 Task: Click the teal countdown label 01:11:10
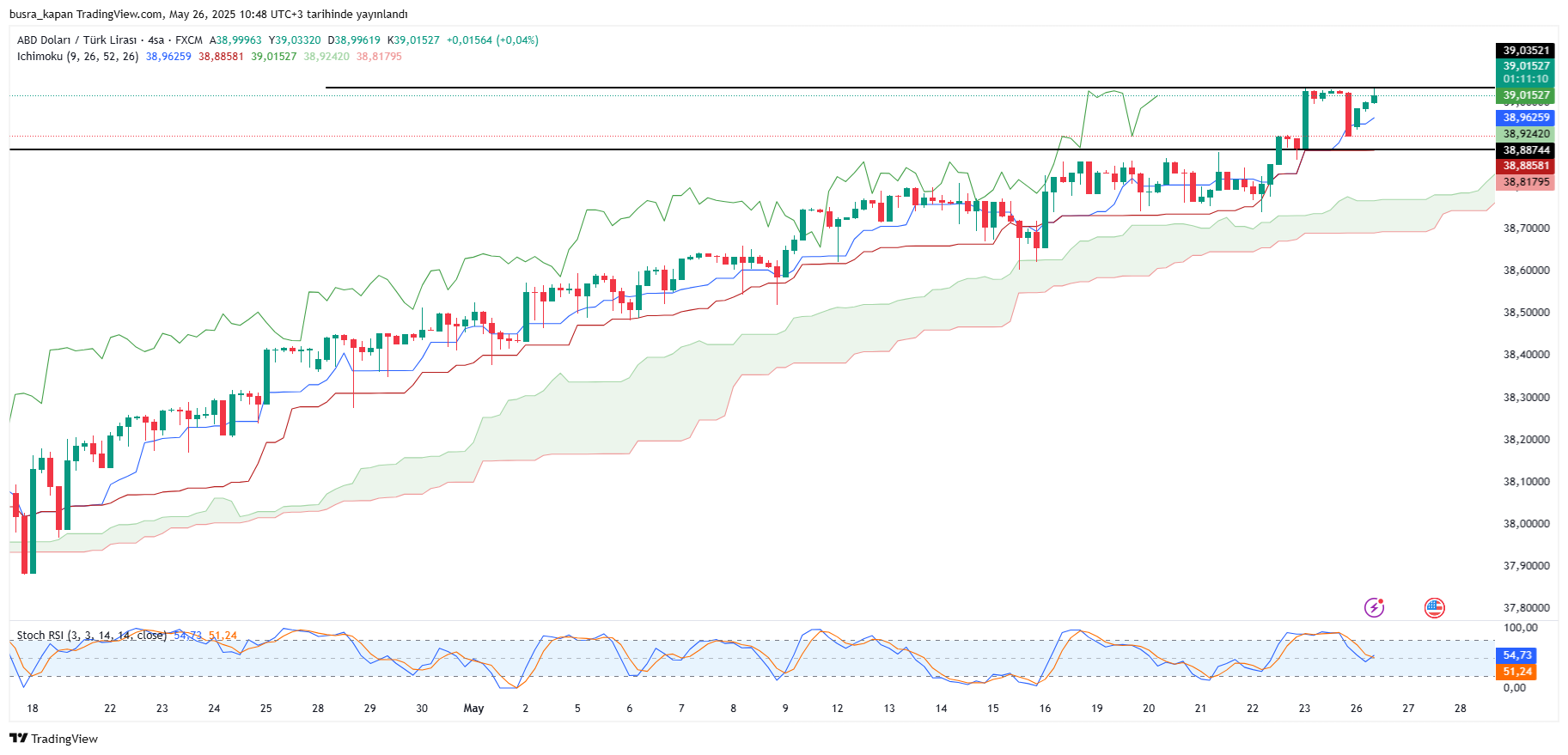tap(1526, 79)
